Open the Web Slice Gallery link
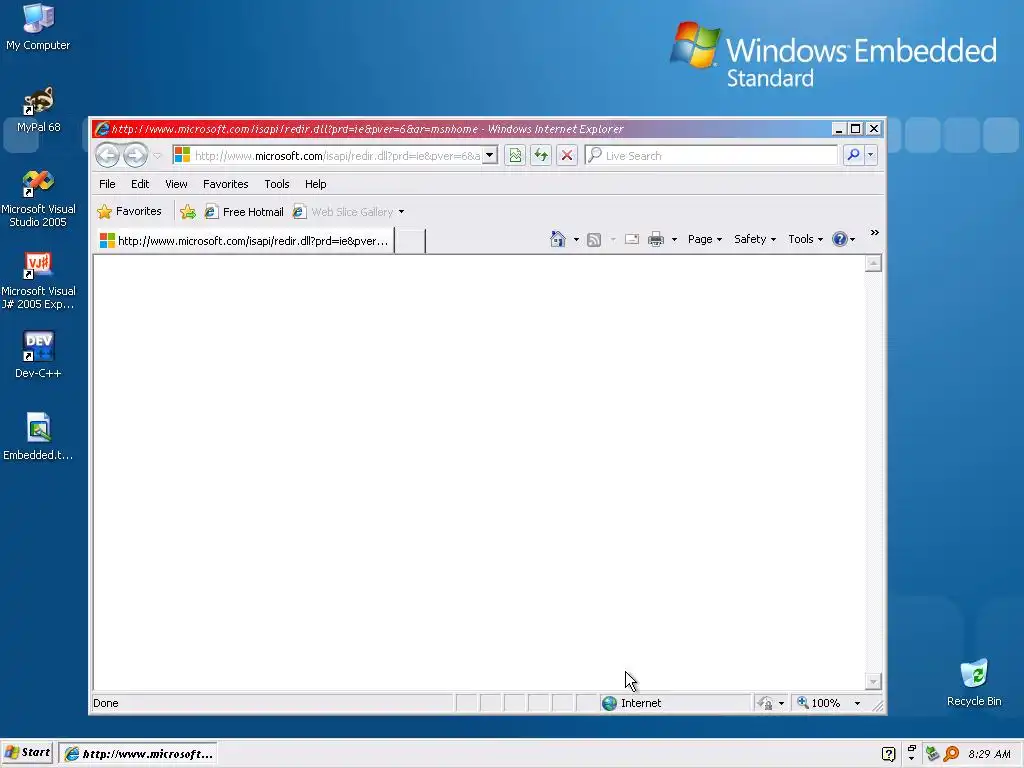1024x768 pixels. tap(343, 212)
